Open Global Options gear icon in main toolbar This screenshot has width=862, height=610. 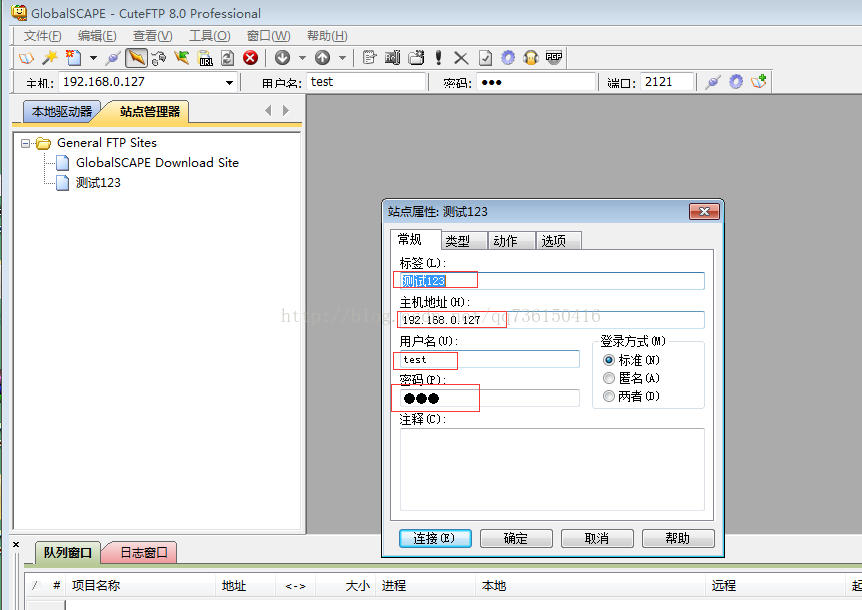pyautogui.click(x=508, y=58)
